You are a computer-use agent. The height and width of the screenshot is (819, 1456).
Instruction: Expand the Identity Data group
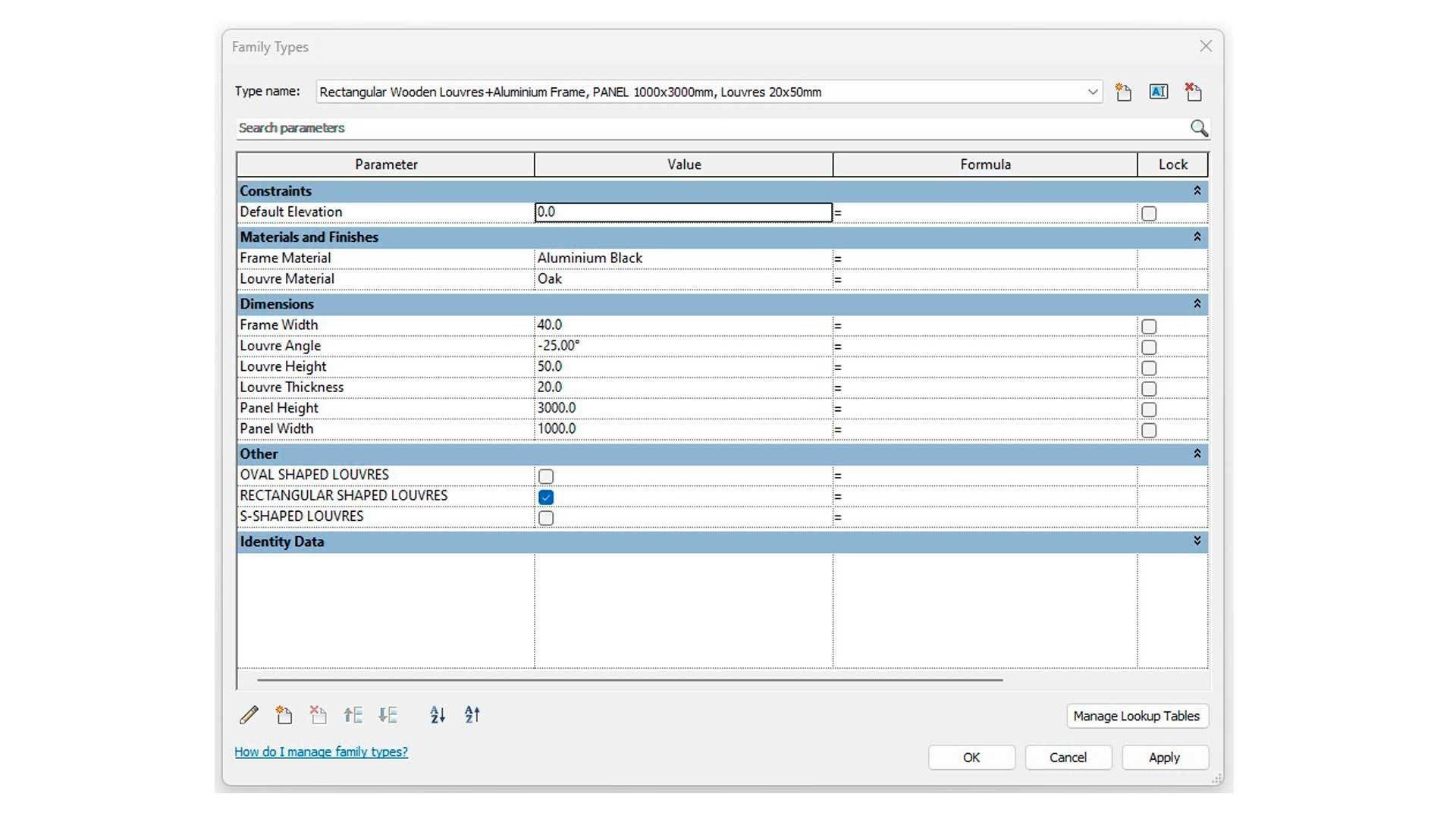(1197, 541)
